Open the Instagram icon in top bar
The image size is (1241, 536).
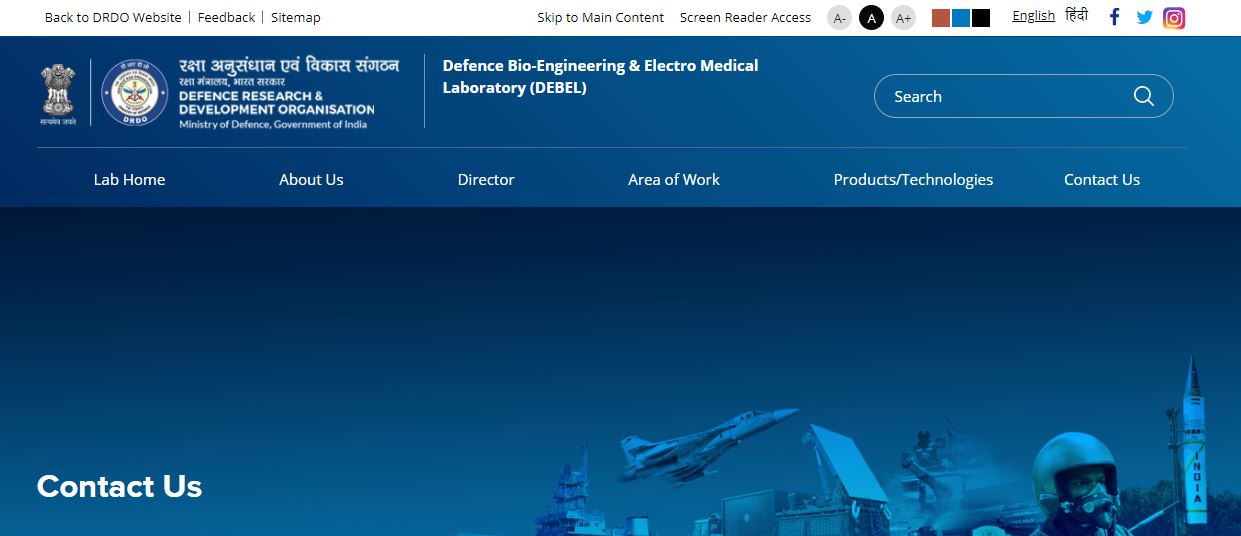(1174, 18)
